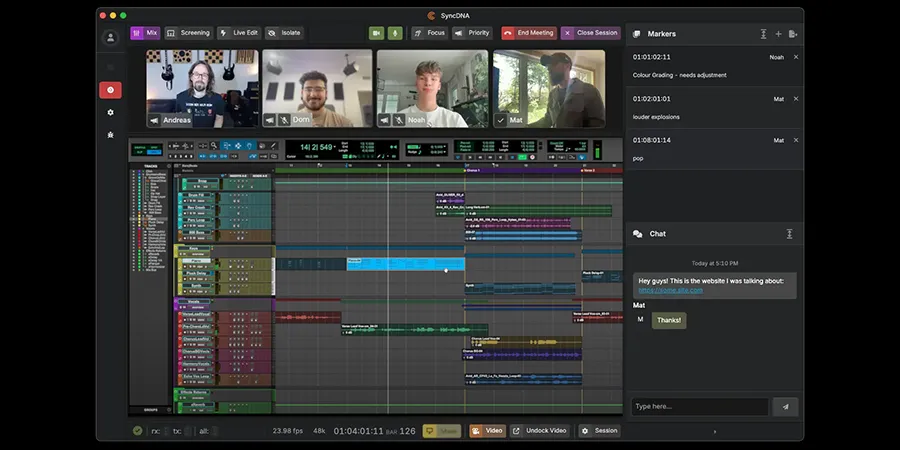Screen dimensions: 900x450
Task: Click the red record icon in sidebar
Action: coord(110,90)
